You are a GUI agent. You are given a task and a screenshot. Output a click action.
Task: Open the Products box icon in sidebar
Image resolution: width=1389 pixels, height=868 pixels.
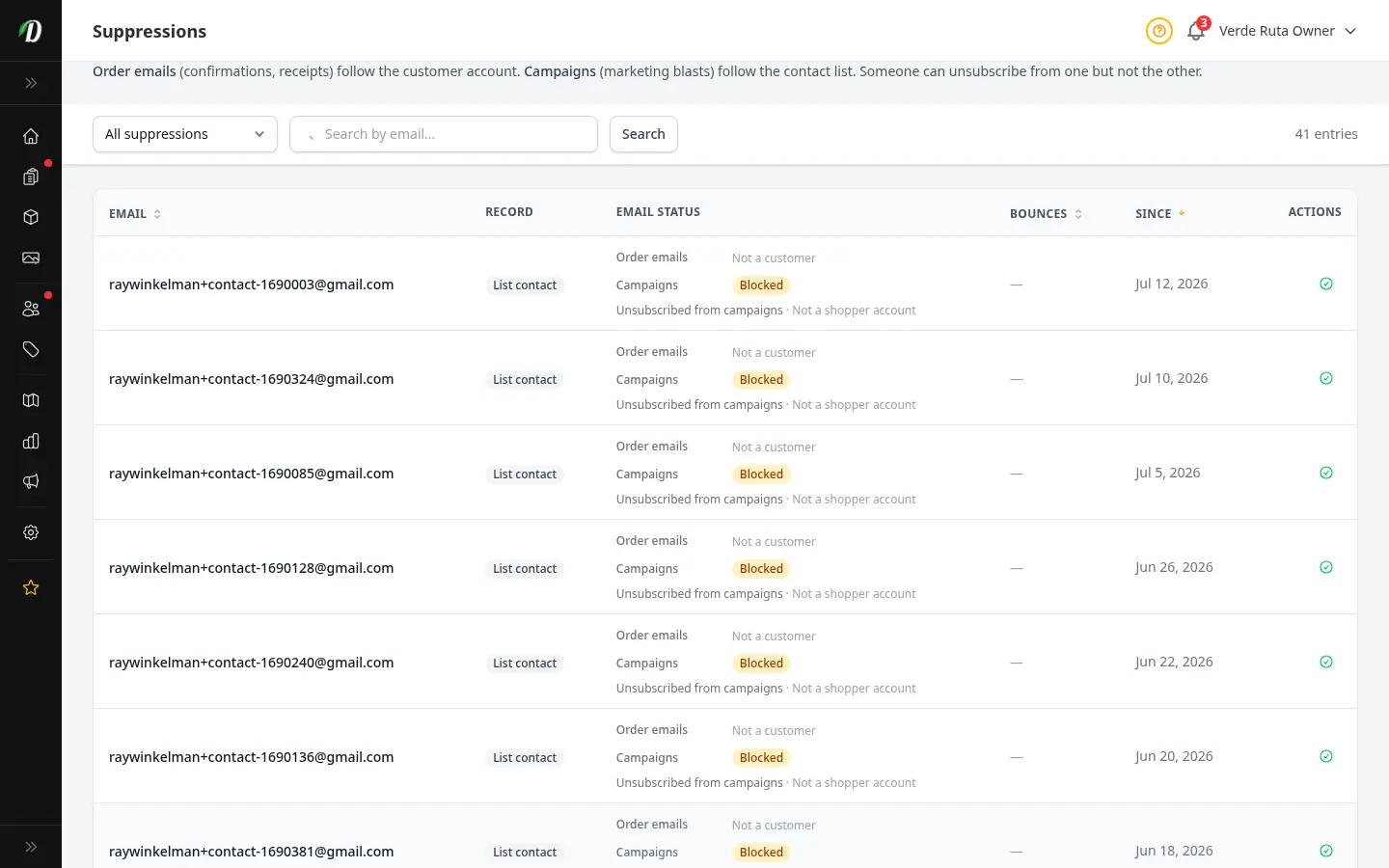tap(31, 217)
